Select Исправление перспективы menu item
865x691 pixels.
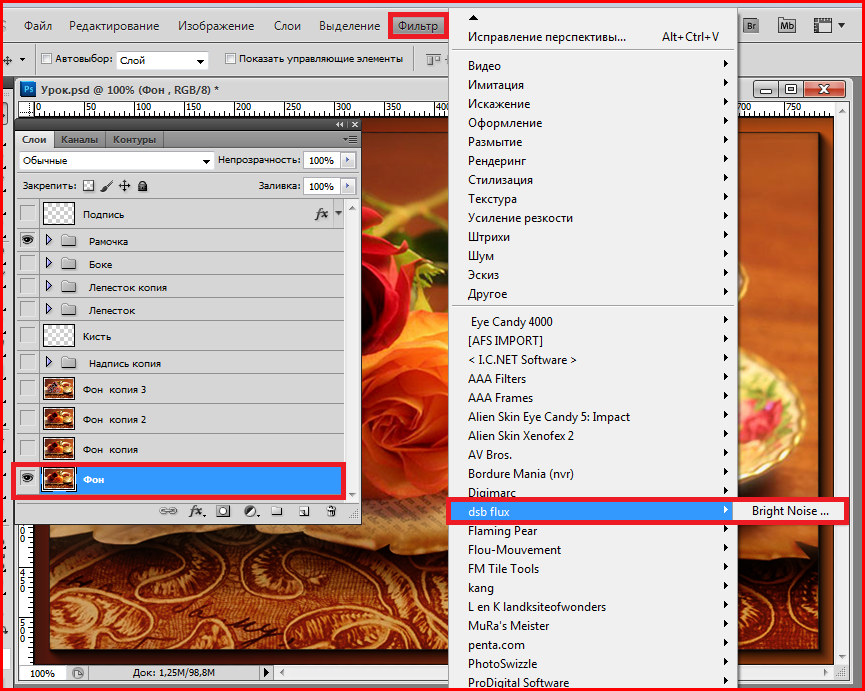click(x=594, y=37)
